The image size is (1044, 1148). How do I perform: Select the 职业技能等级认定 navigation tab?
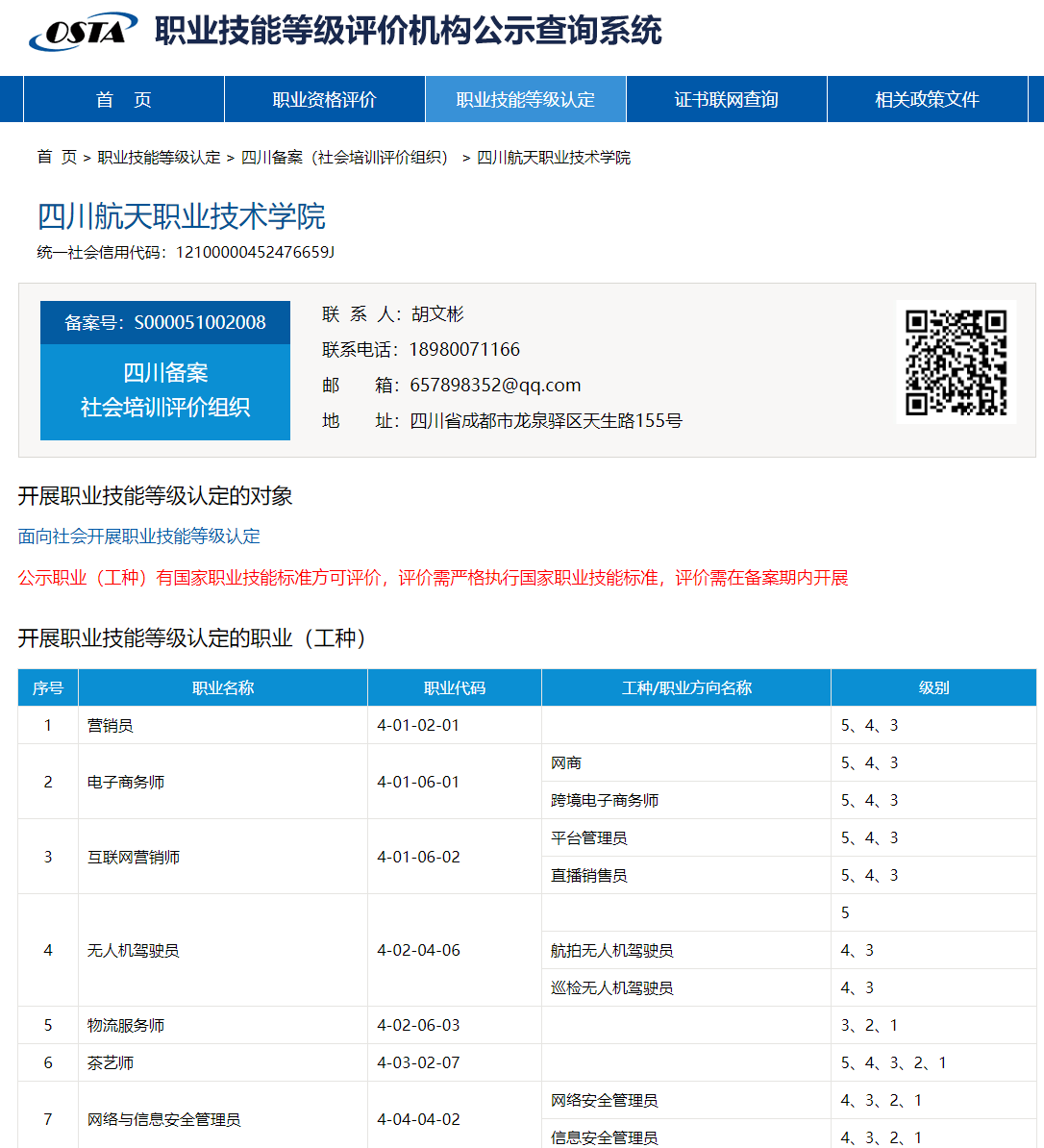(x=525, y=100)
